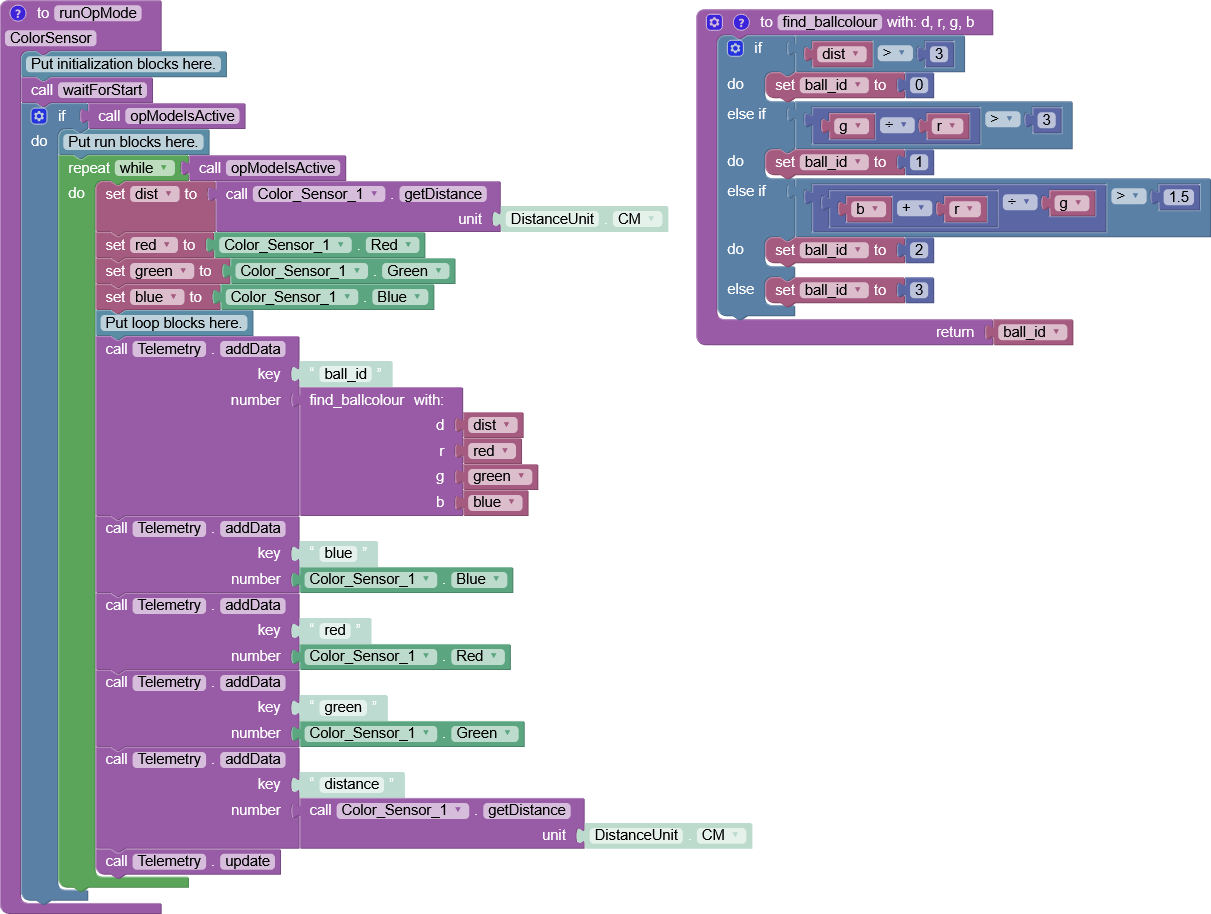1211x914 pixels.
Task: Edit the number 0 in set ball_id block
Action: coord(919,85)
